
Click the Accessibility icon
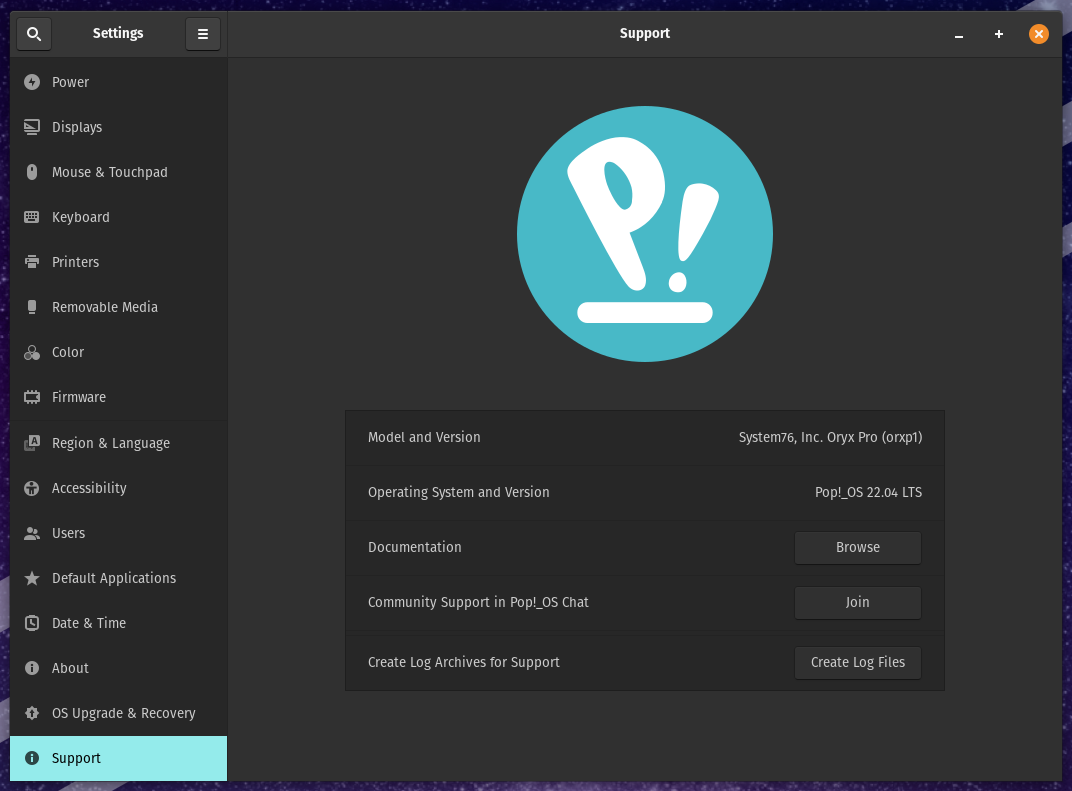[31, 488]
